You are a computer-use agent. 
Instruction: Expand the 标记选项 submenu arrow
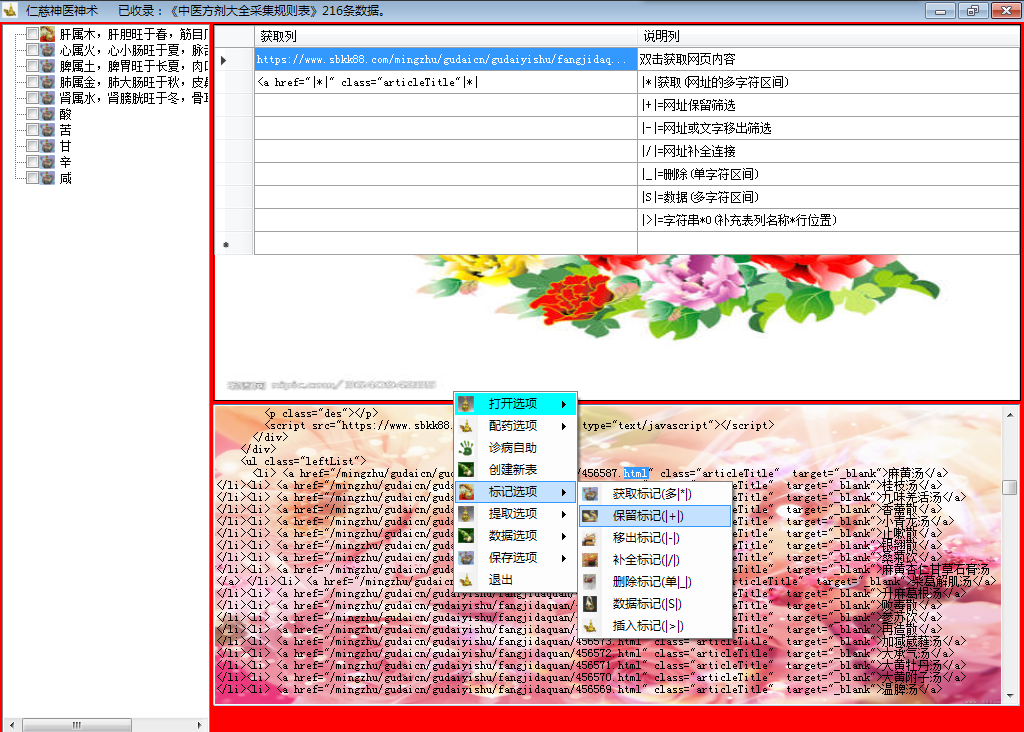[x=564, y=492]
